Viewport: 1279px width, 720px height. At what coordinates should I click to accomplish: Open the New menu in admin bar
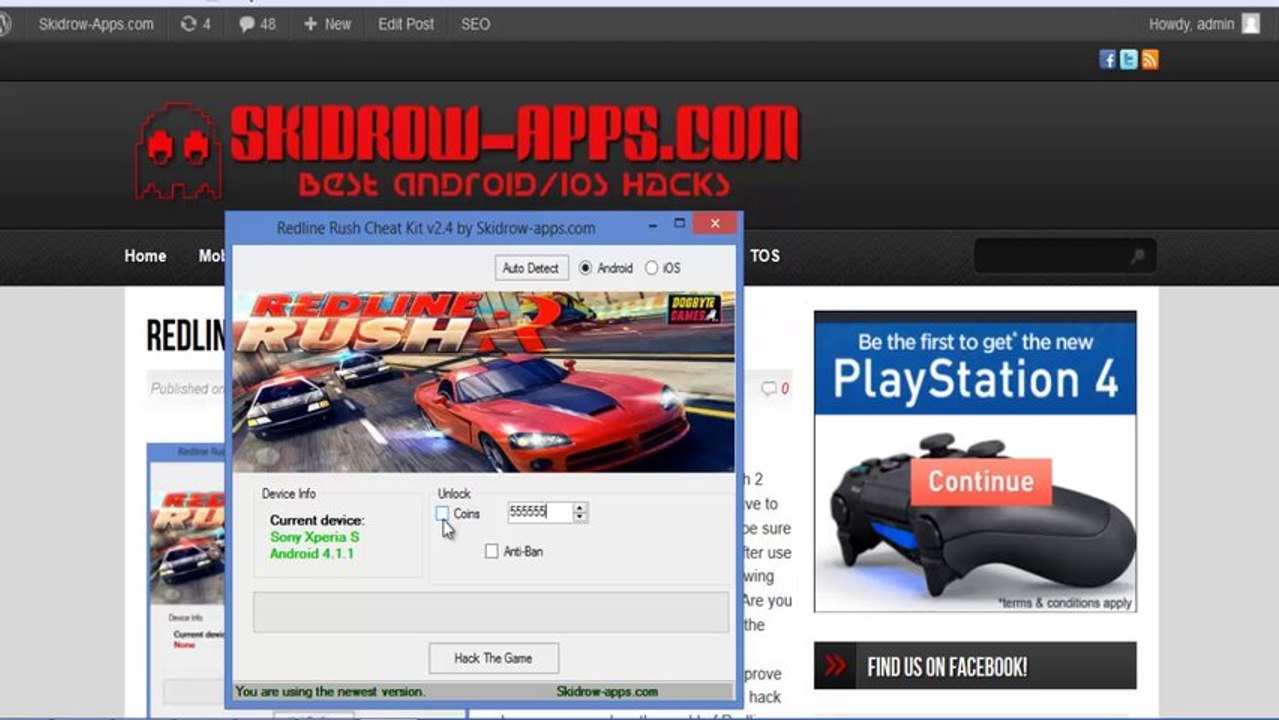[327, 24]
